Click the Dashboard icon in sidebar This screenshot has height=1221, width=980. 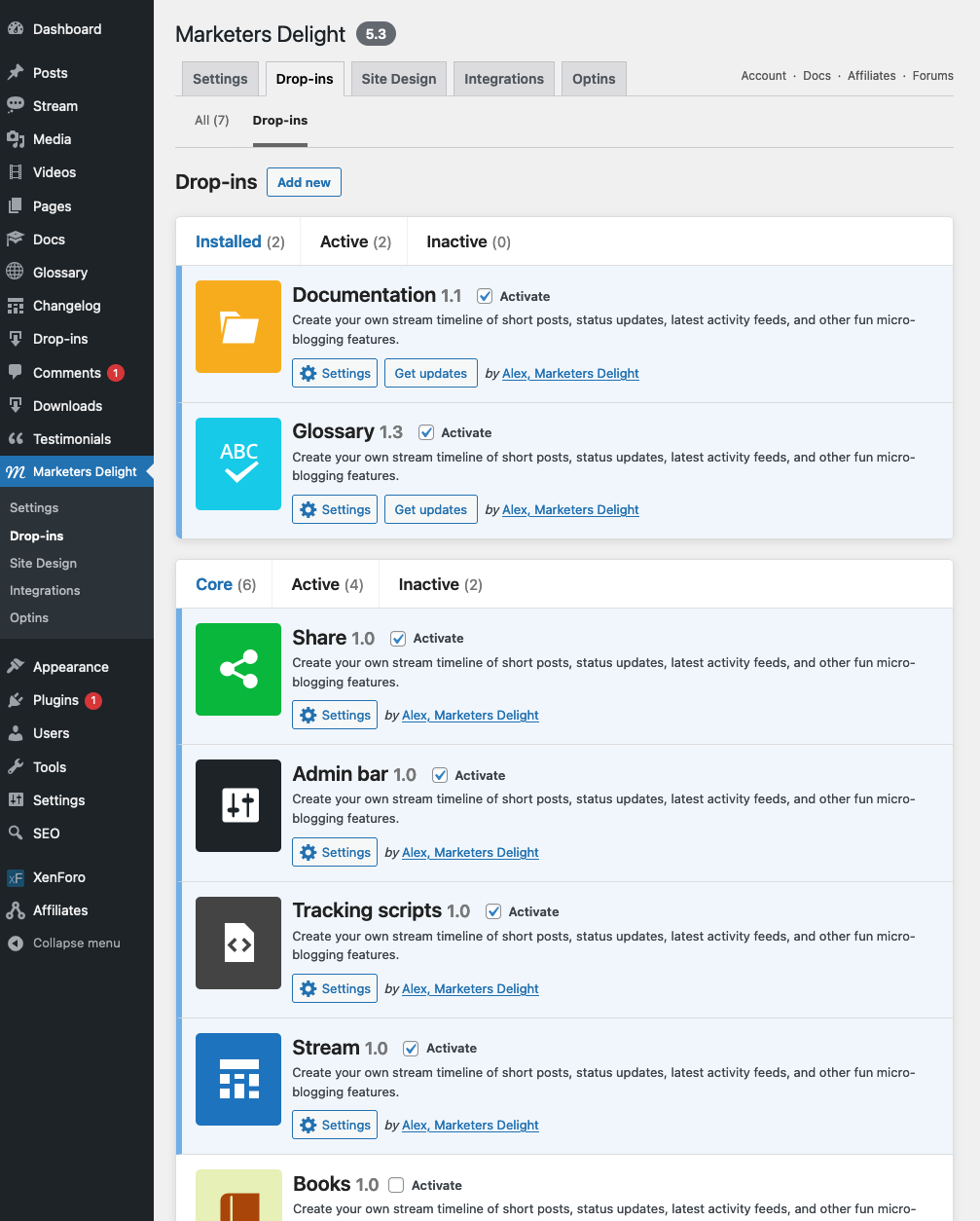pyautogui.click(x=16, y=29)
